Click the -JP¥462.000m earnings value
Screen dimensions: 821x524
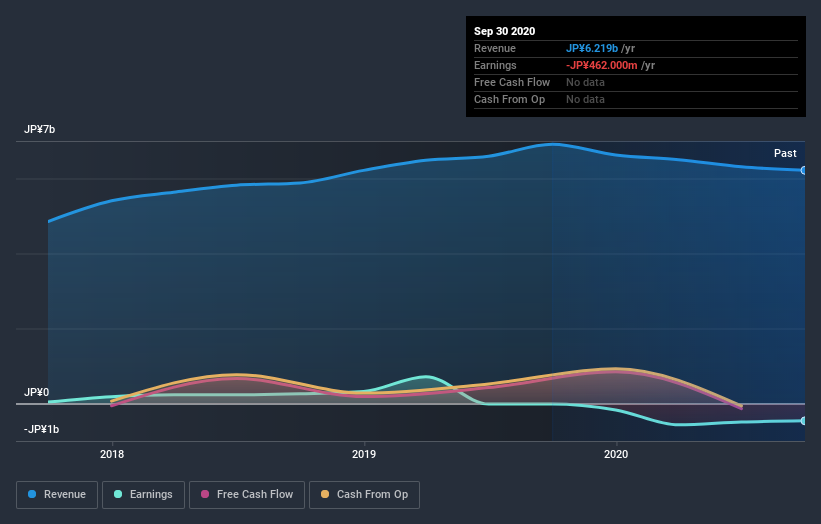(x=602, y=65)
